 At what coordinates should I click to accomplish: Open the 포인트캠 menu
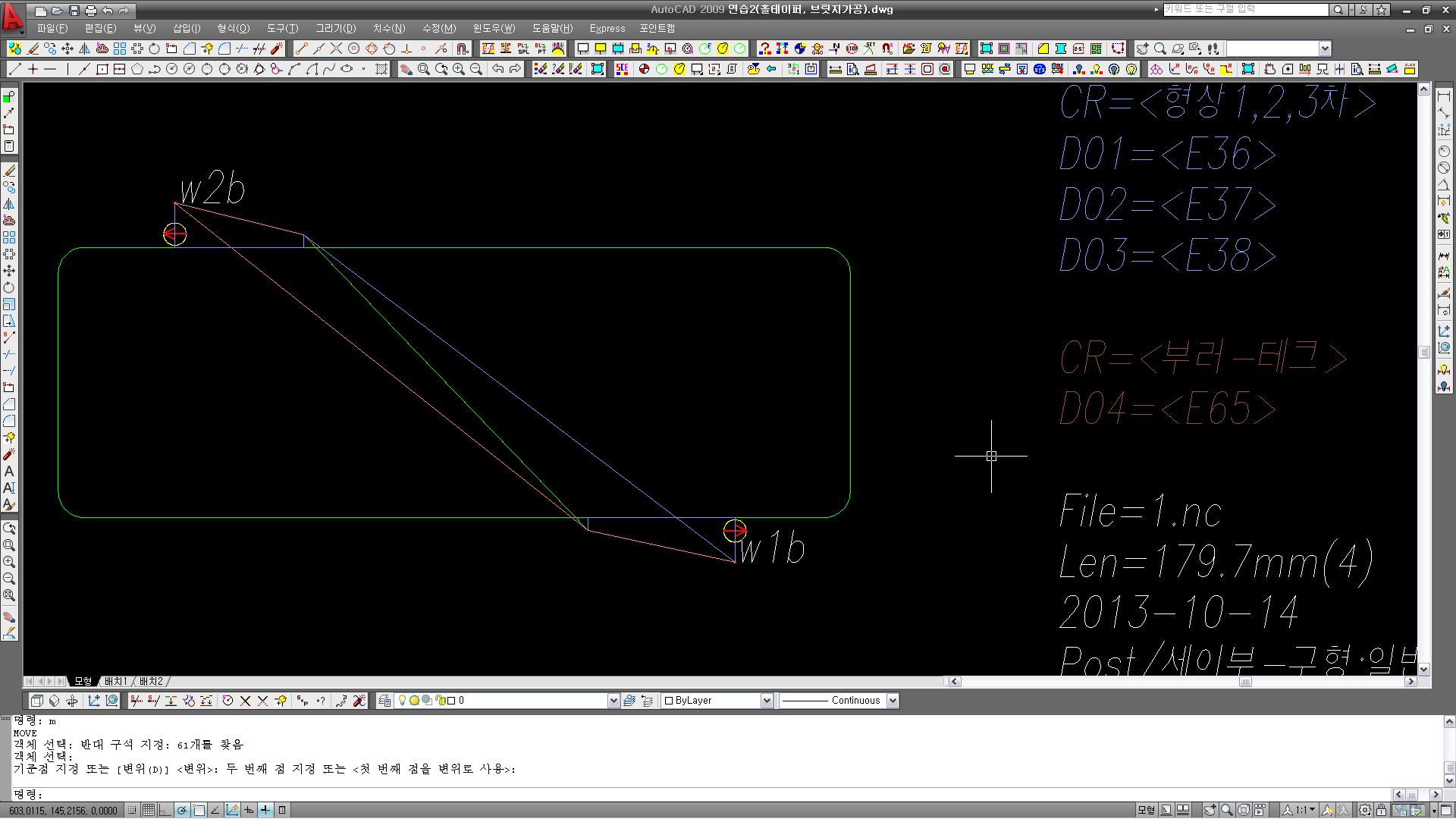click(657, 28)
